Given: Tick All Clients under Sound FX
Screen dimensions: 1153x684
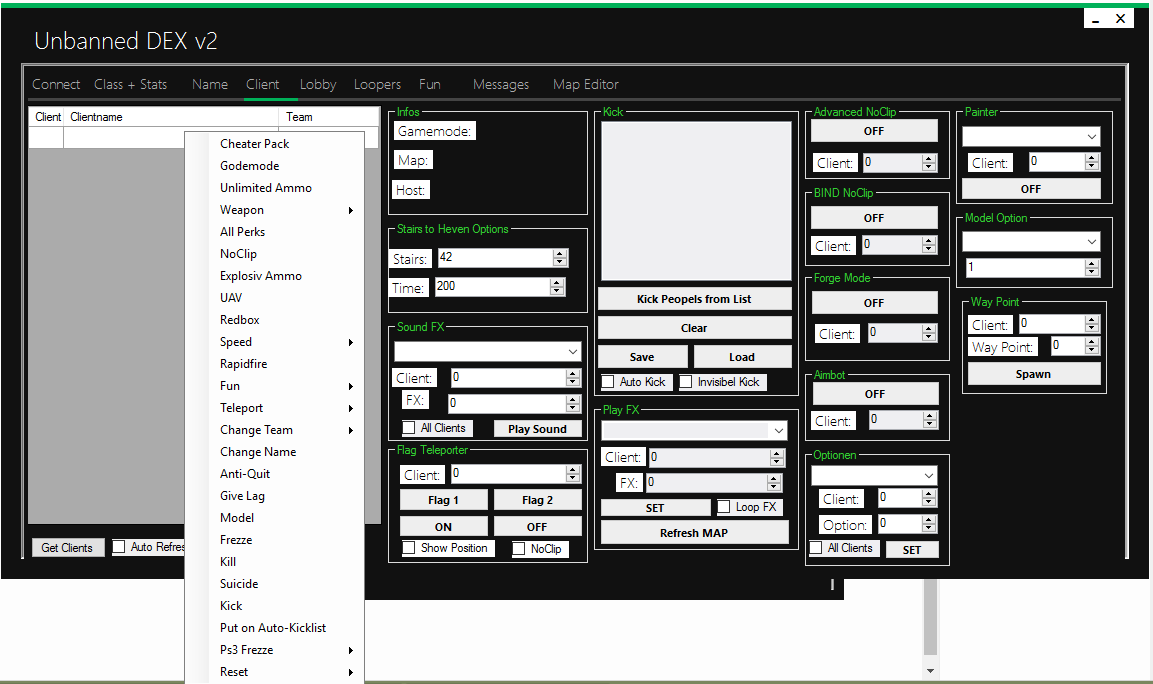Looking at the screenshot, I should coord(409,428).
